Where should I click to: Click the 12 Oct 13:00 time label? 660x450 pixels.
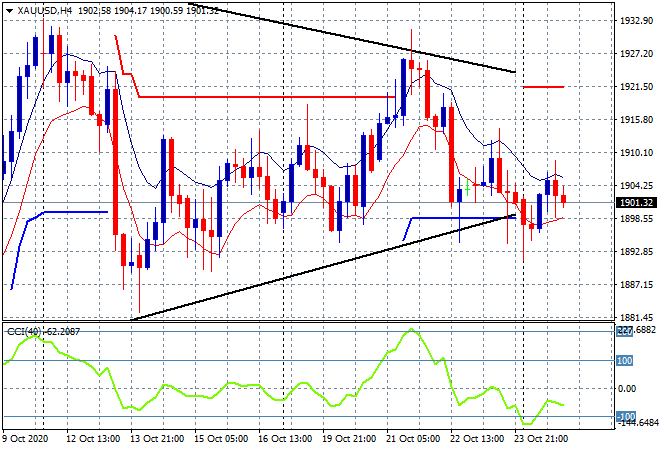(x=93, y=439)
